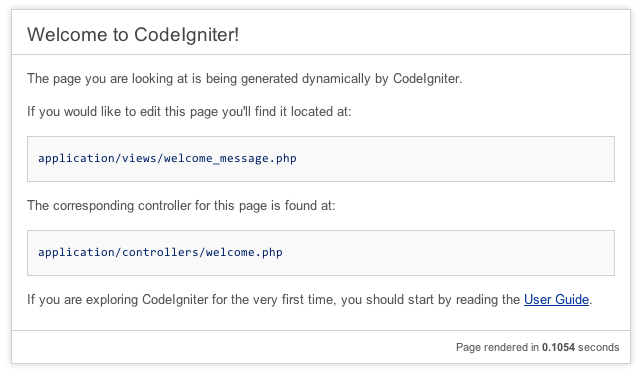The image size is (640, 378).
Task: Click 'controllers' in the second code path
Action: [160, 252]
